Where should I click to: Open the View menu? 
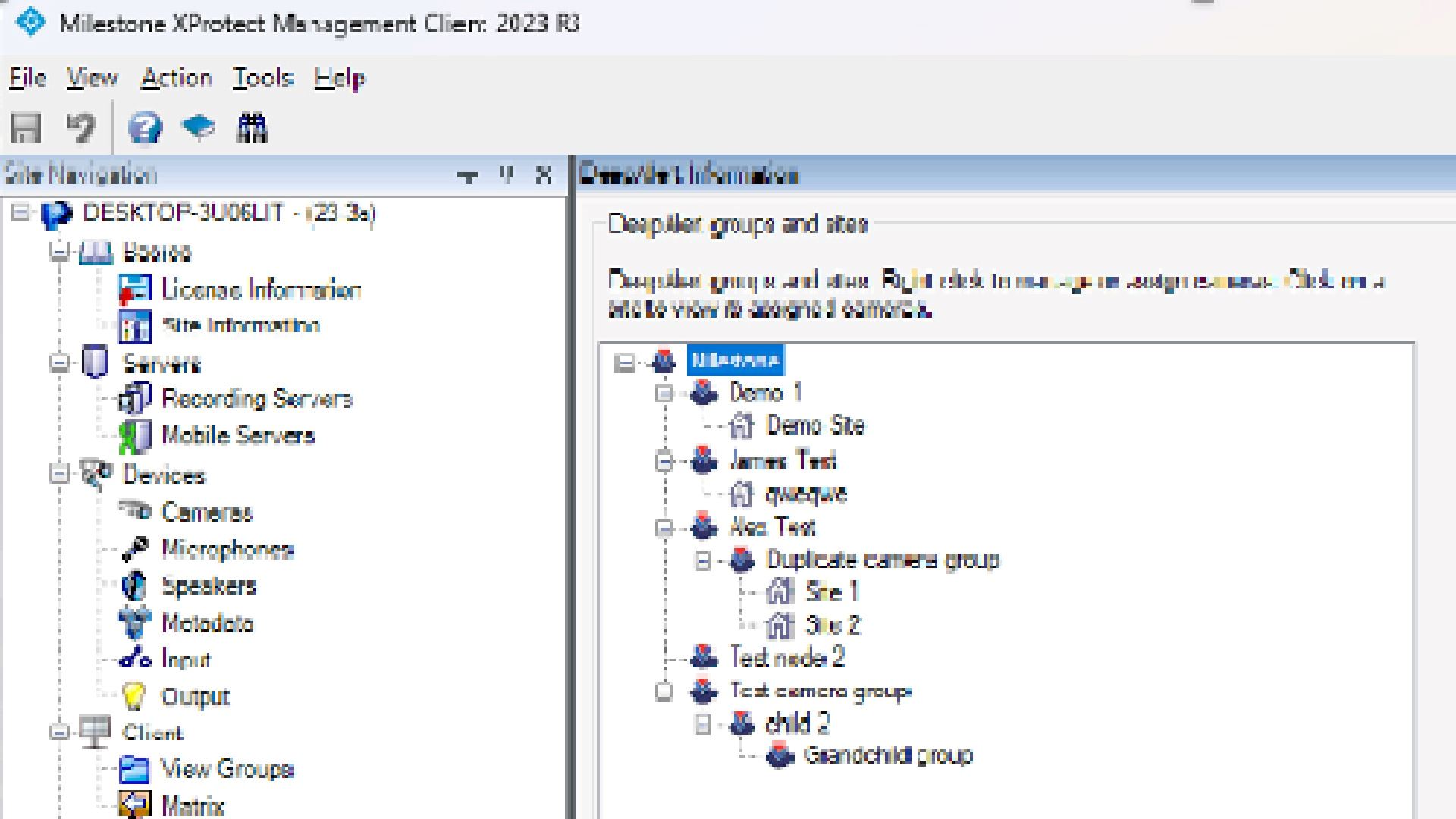[x=92, y=78]
